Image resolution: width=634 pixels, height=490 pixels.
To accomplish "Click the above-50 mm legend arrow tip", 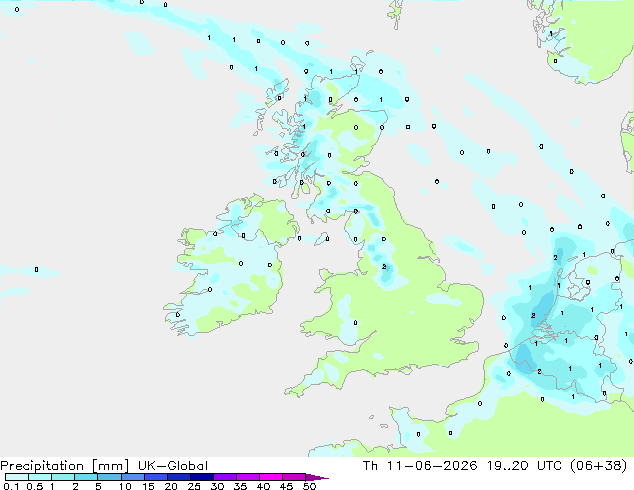I will pyautogui.click(x=317, y=477).
